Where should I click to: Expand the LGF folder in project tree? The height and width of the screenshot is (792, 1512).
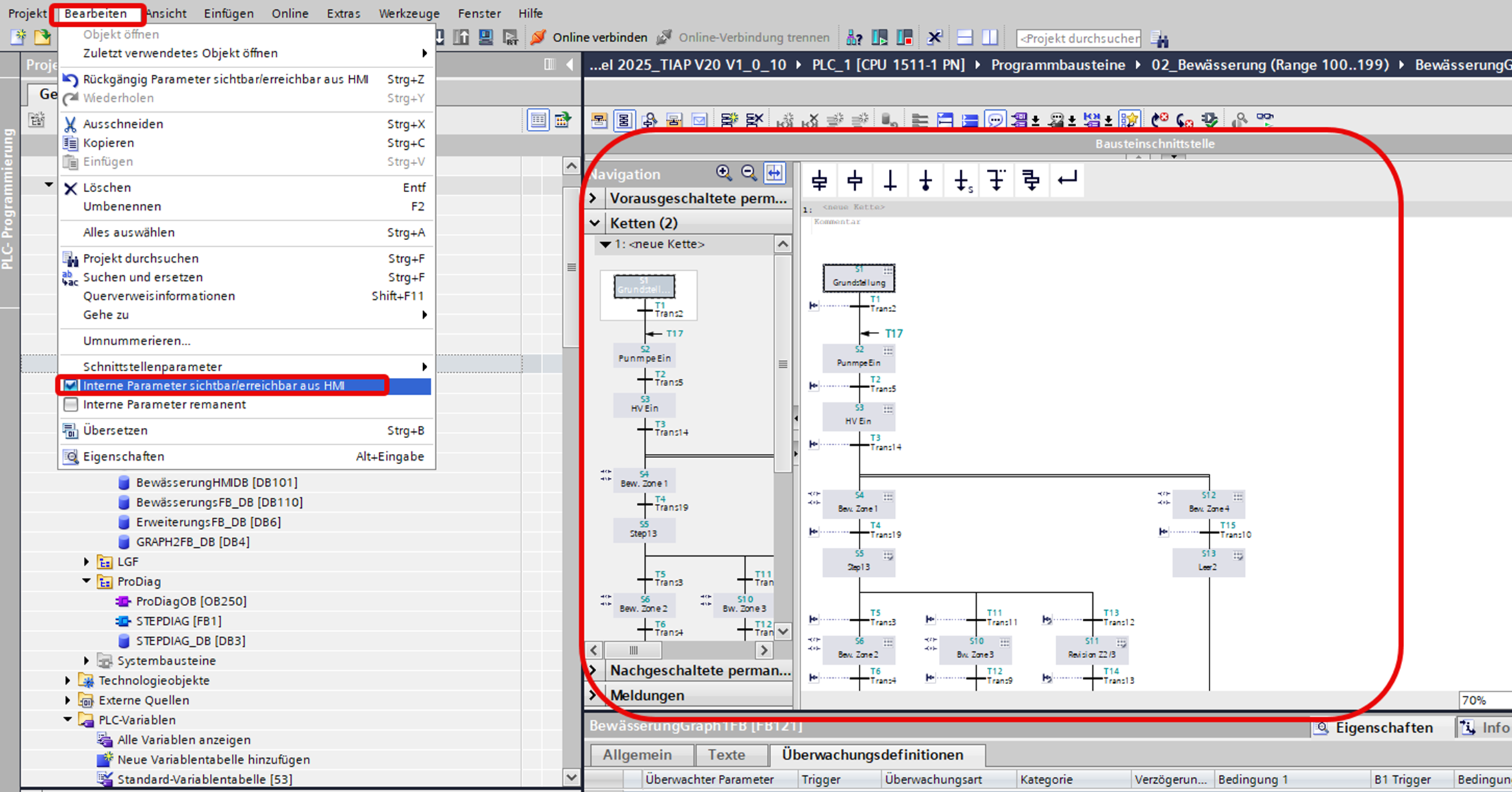[x=87, y=562]
